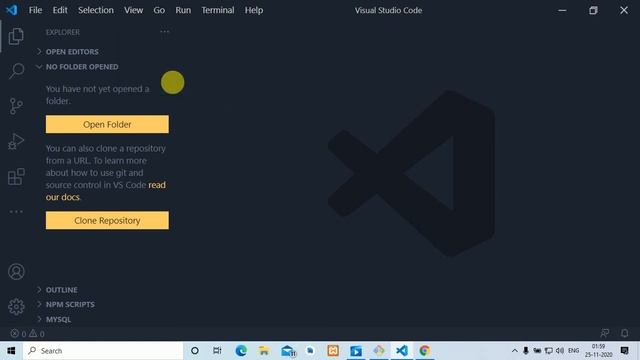Click the ENG language indicator
The height and width of the screenshot is (360, 640).
click(x=573, y=351)
